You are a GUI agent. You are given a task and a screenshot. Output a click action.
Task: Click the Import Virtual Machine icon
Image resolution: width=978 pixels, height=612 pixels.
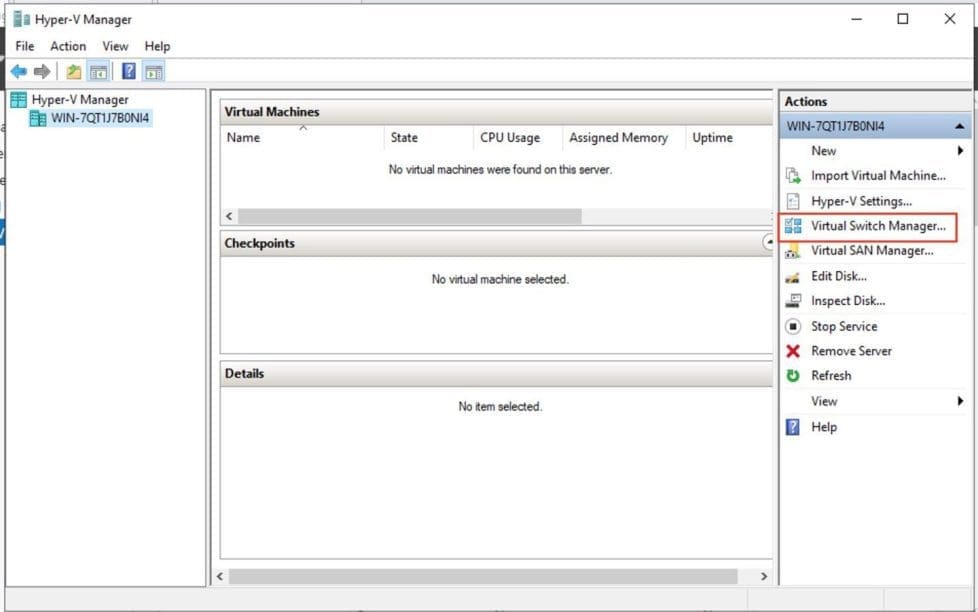click(793, 176)
